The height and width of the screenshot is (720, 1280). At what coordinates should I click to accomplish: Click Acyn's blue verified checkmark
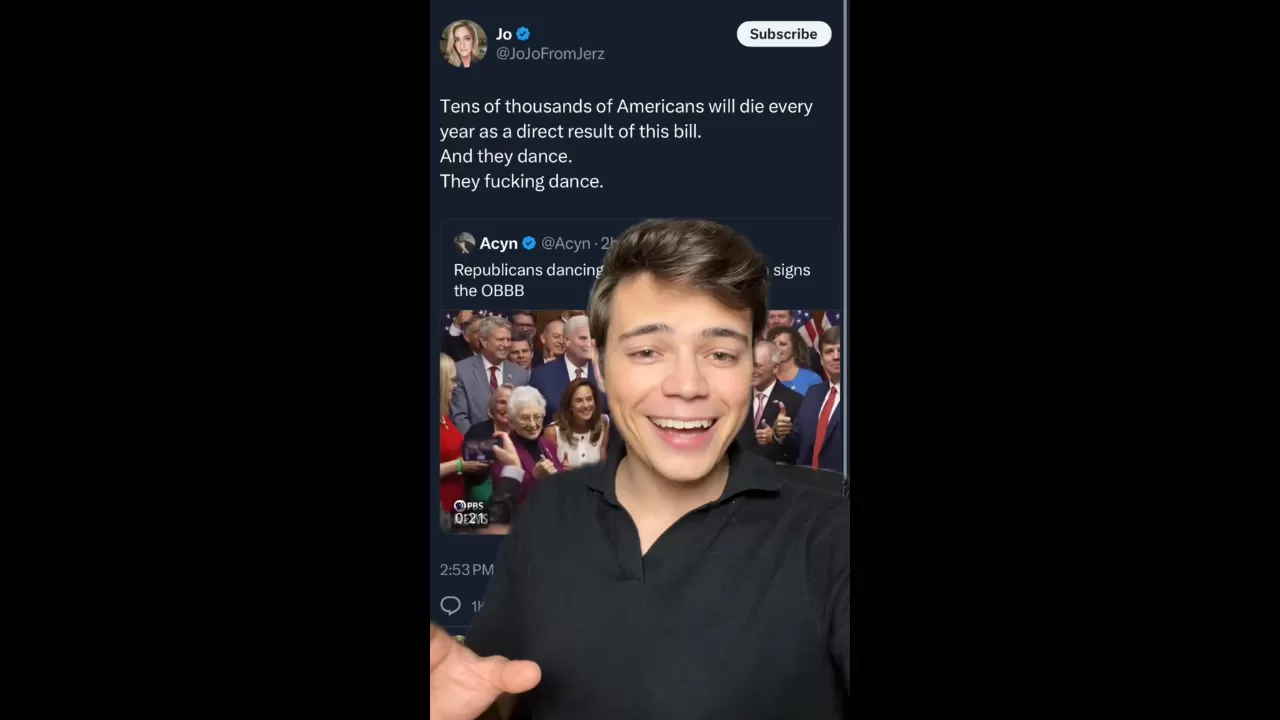pyautogui.click(x=529, y=243)
